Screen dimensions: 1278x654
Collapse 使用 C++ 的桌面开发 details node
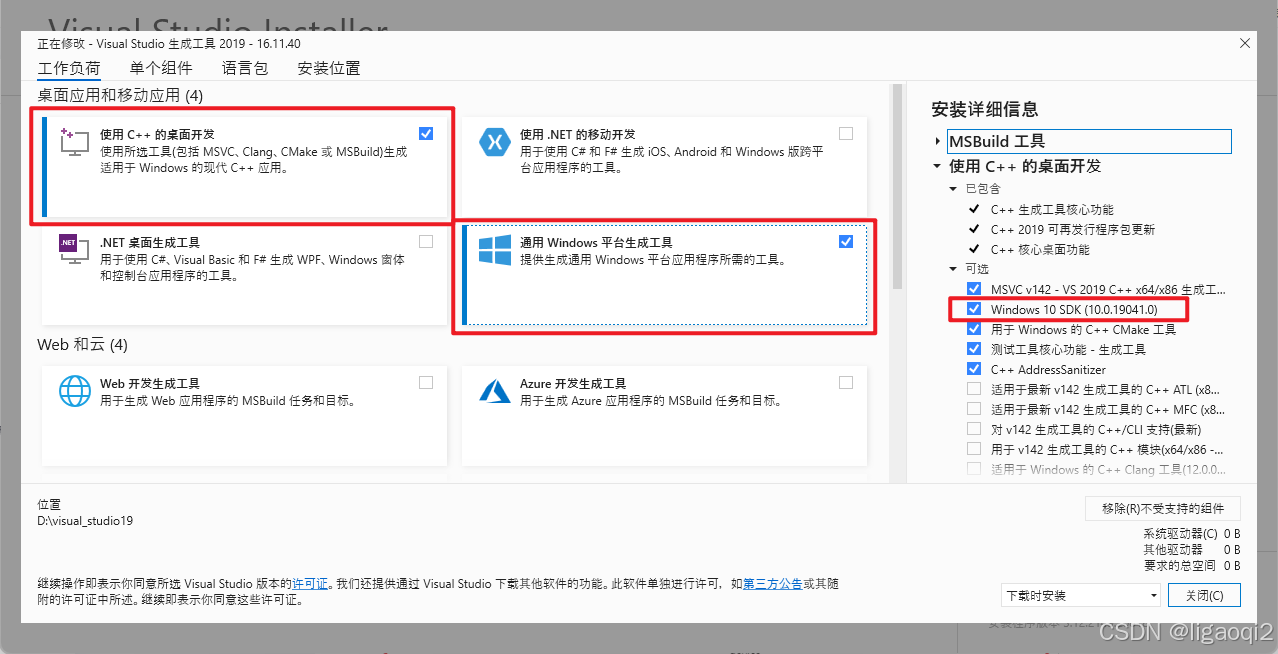[938, 166]
